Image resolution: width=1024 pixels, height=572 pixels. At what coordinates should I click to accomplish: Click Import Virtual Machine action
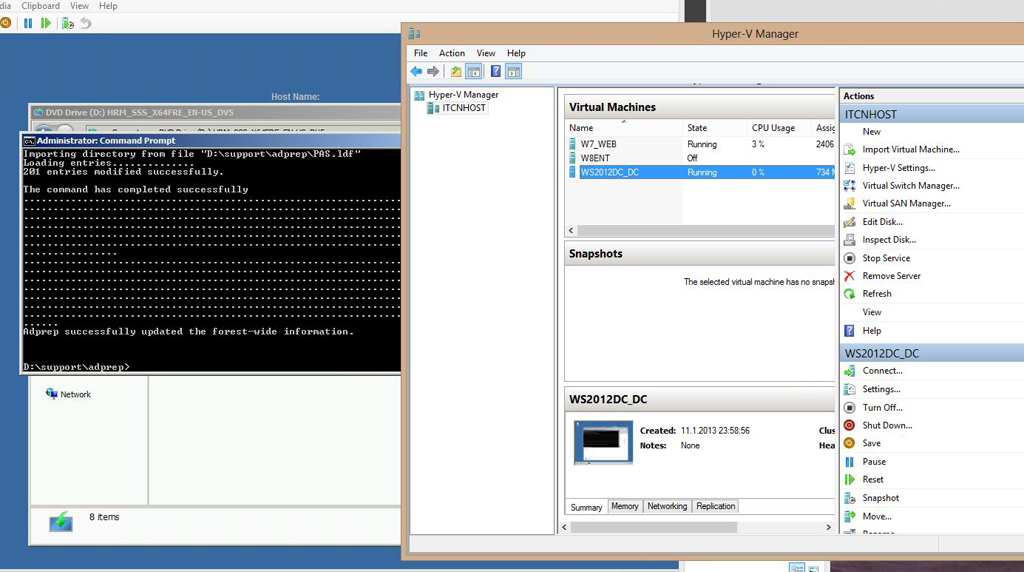[x=910, y=150]
